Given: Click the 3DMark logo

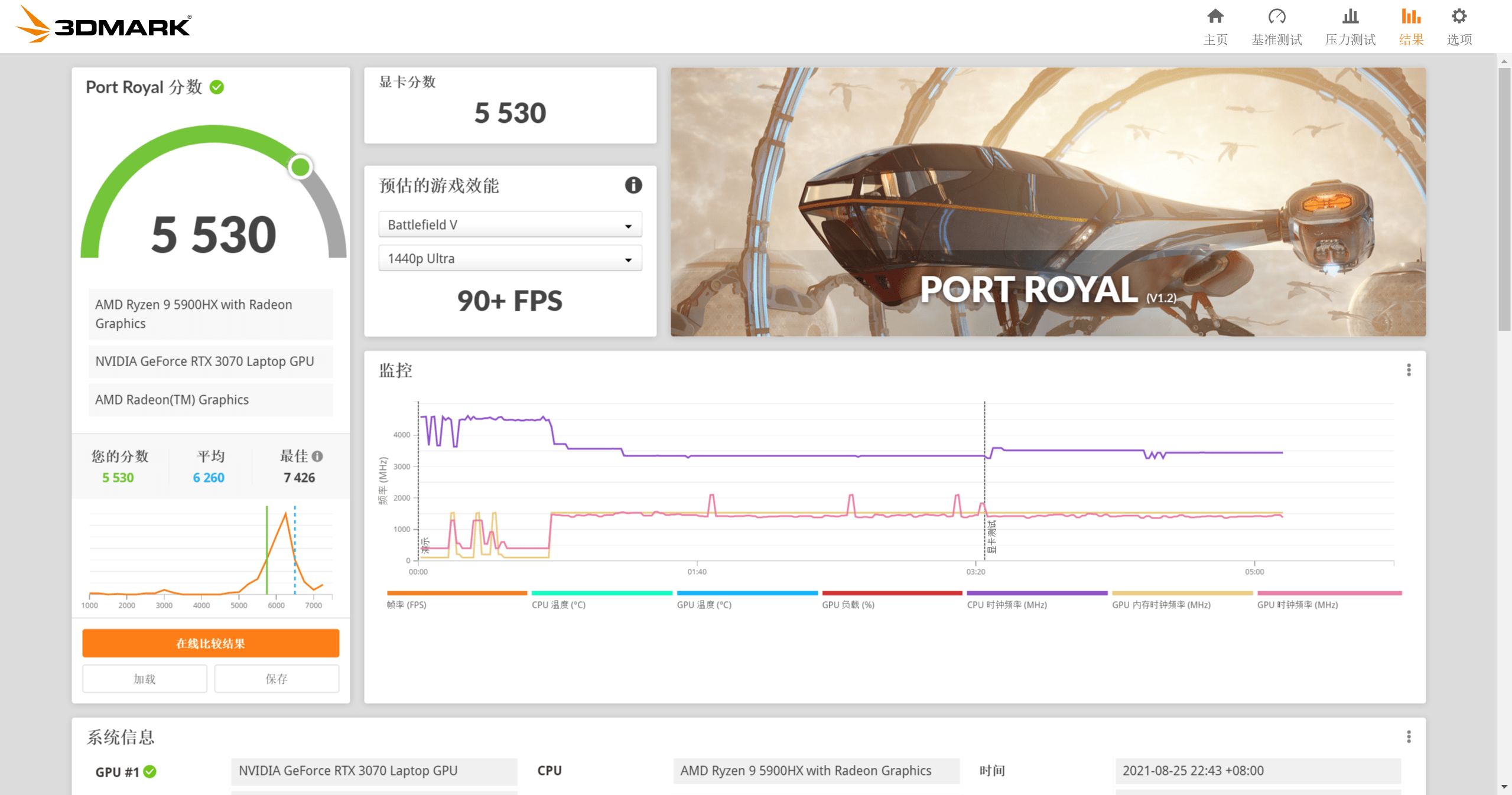Looking at the screenshot, I should point(103,25).
